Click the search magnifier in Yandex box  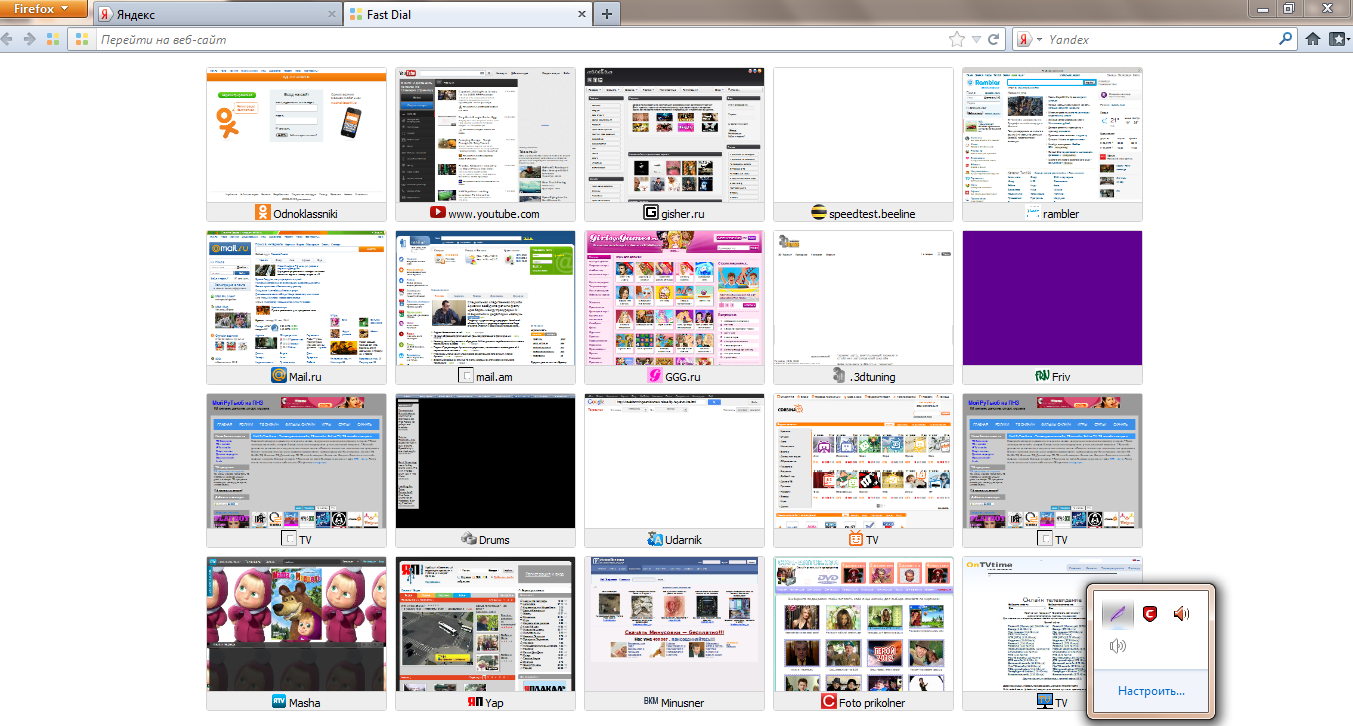click(x=1286, y=40)
